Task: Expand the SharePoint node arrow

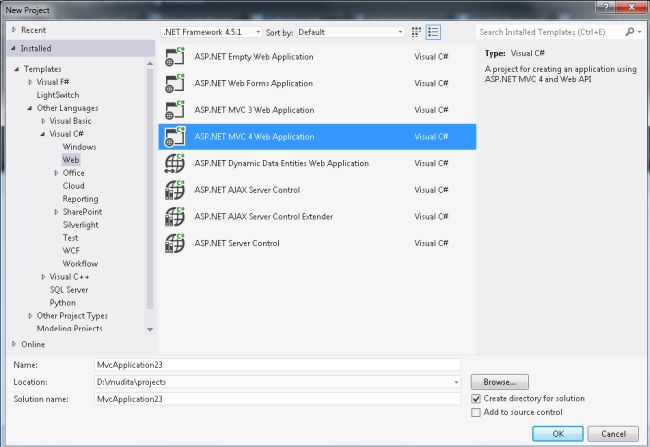Action: pos(56,212)
